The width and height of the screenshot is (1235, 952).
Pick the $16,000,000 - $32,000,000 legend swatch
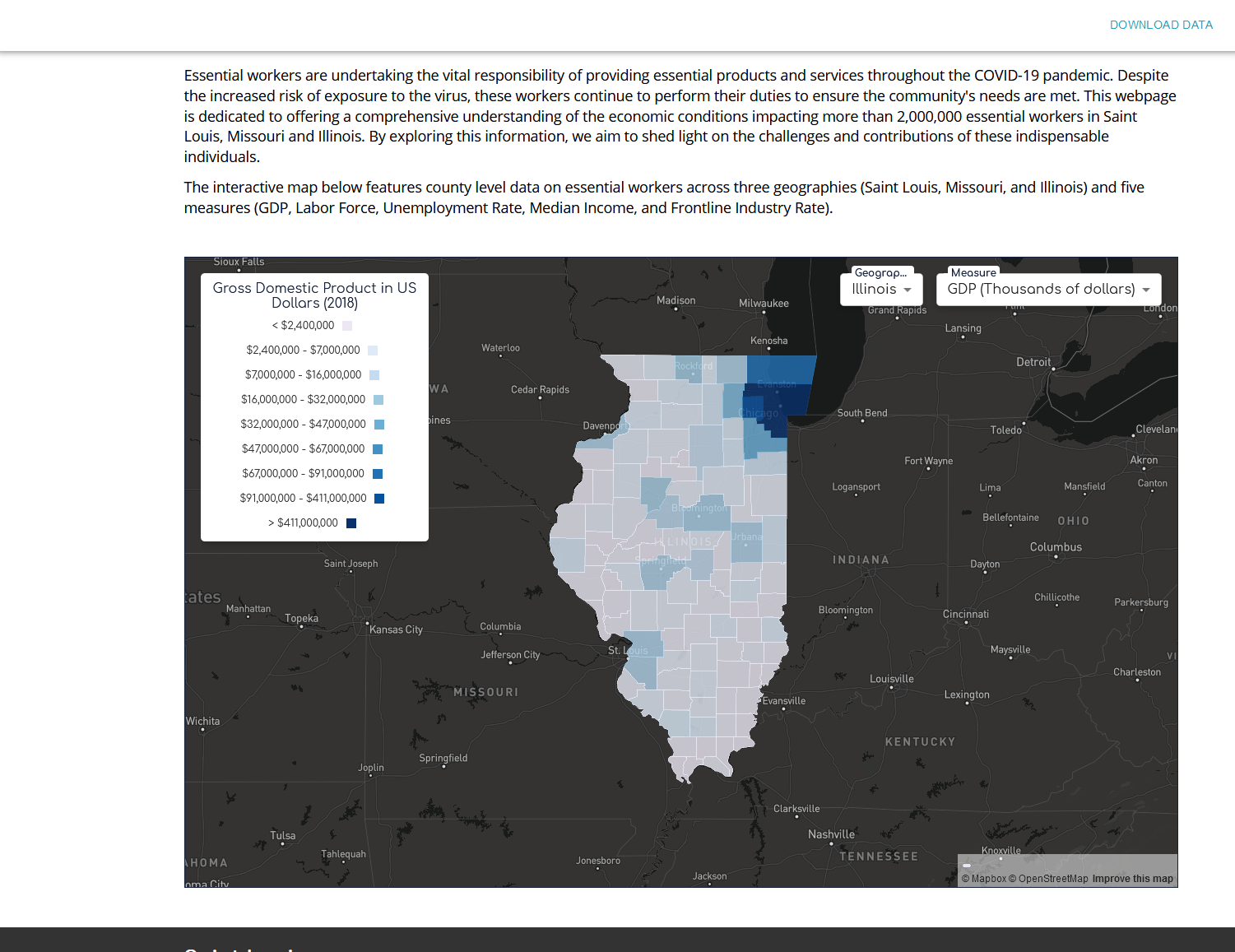tap(378, 400)
